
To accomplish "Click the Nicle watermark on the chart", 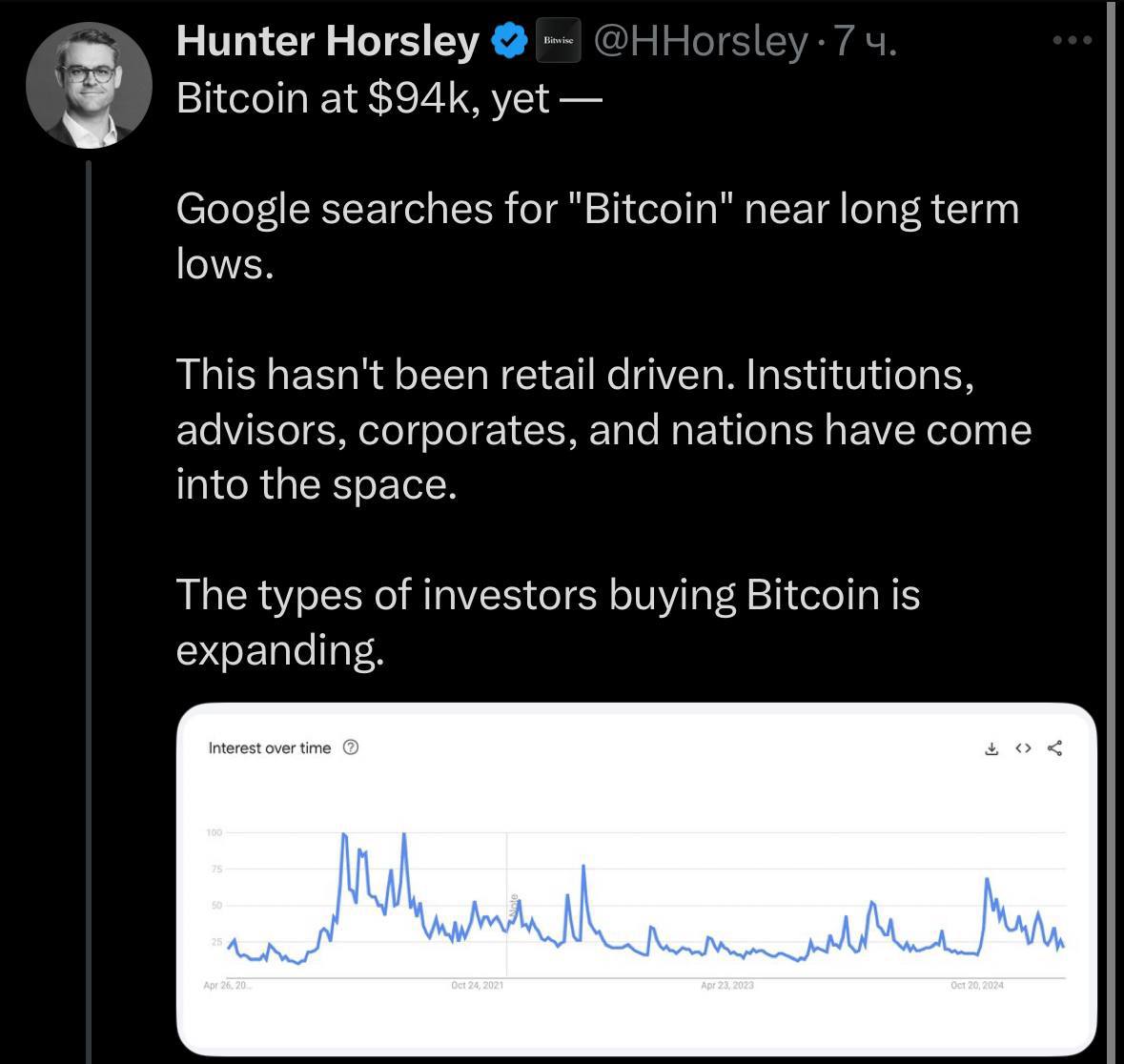I will tap(515, 906).
